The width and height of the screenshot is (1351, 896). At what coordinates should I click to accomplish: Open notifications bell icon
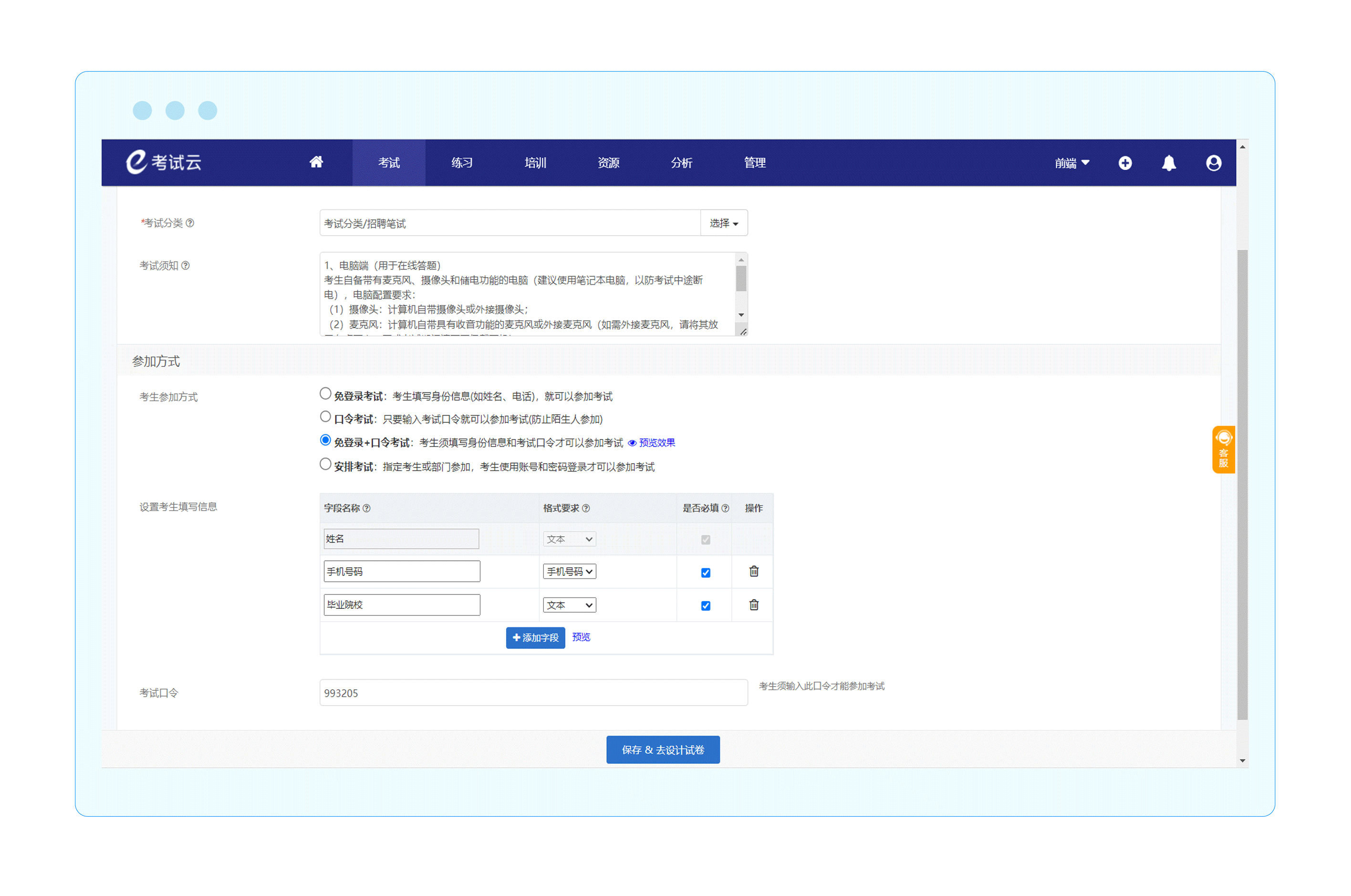point(1168,164)
